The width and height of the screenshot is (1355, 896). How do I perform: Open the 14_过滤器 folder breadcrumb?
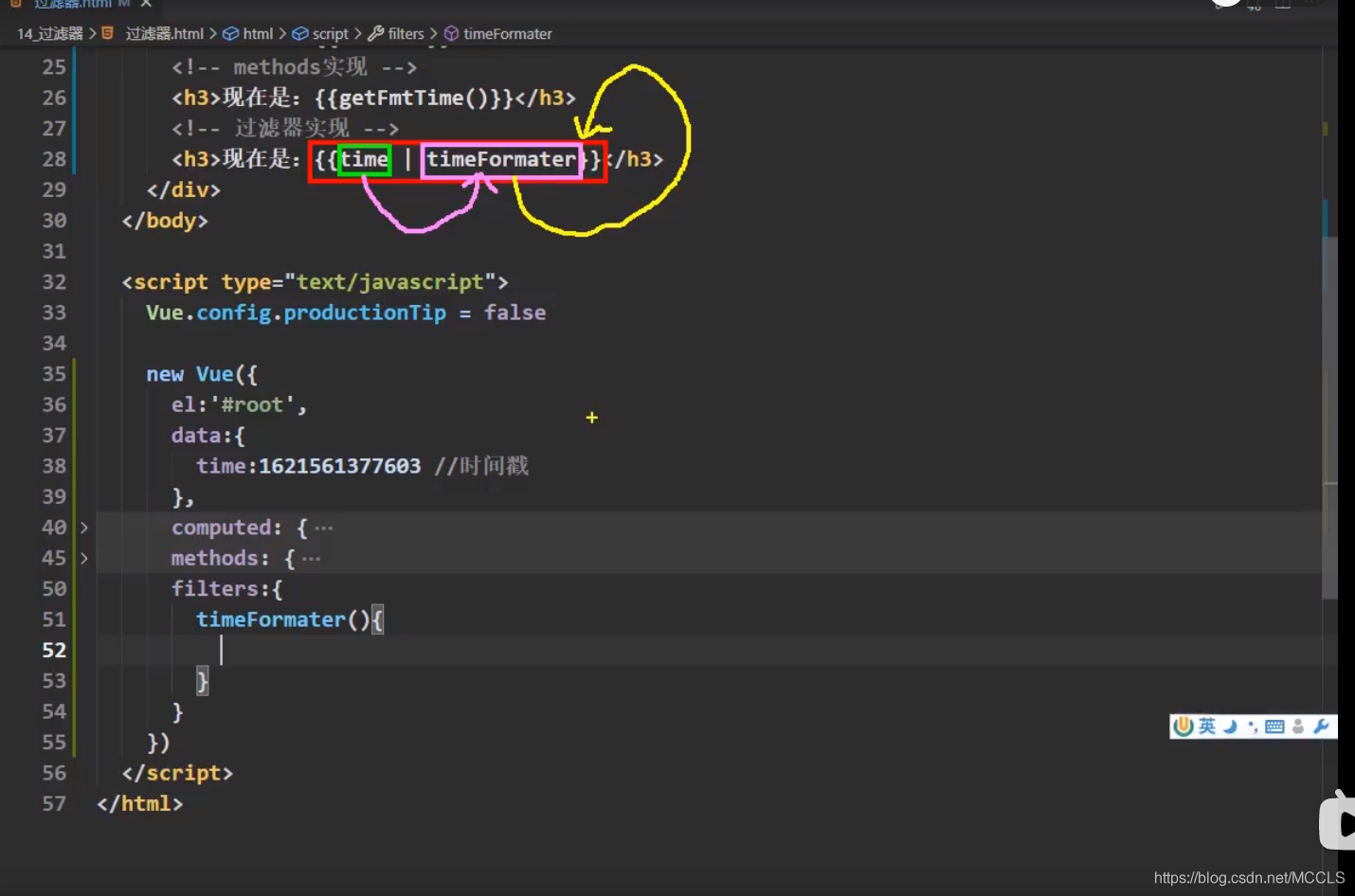tap(50, 34)
